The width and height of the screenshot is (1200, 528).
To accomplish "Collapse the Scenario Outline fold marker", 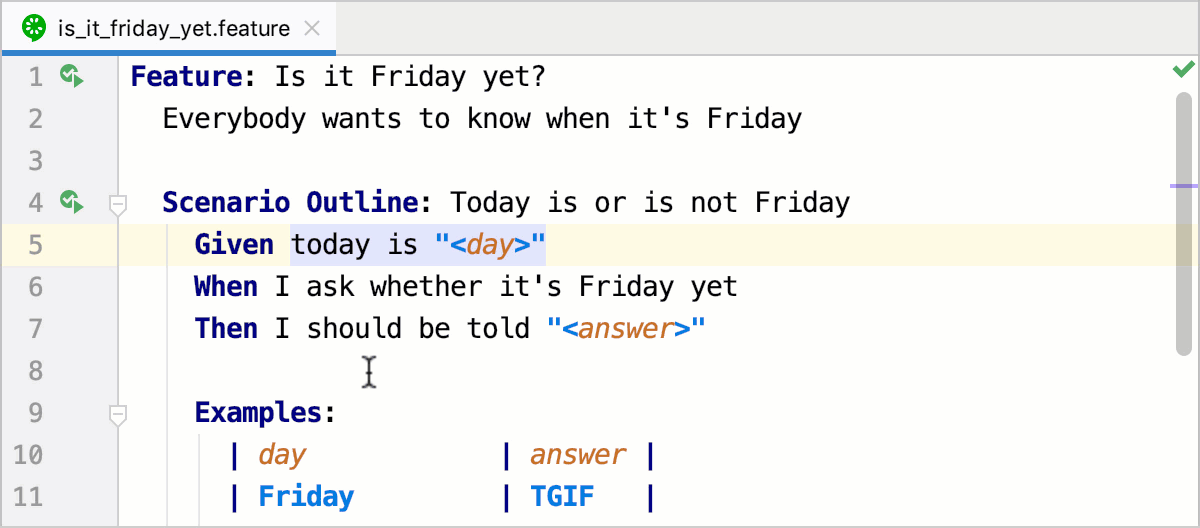I will [118, 205].
